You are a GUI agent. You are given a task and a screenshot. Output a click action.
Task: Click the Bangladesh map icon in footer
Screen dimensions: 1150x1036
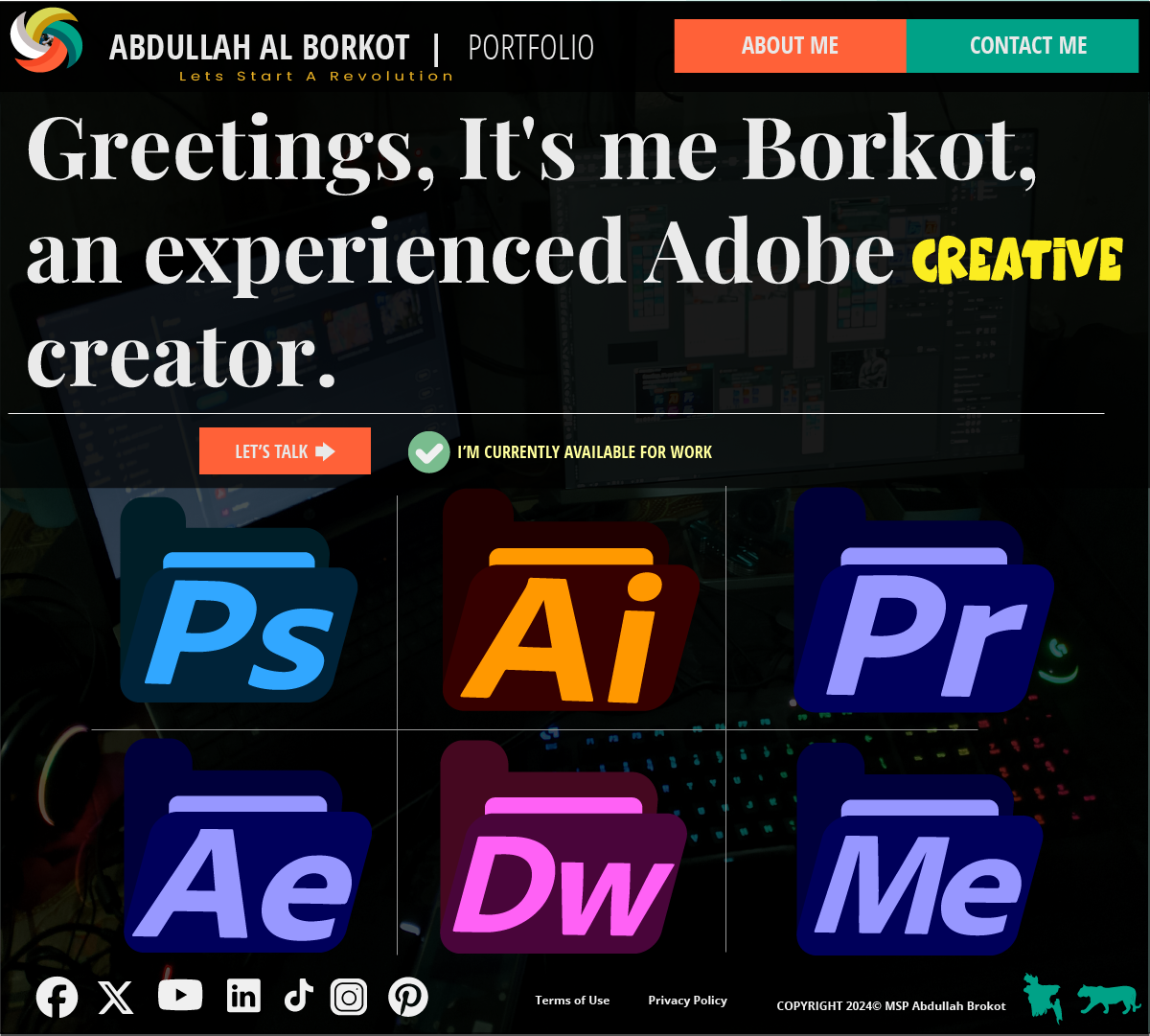coord(1042,997)
